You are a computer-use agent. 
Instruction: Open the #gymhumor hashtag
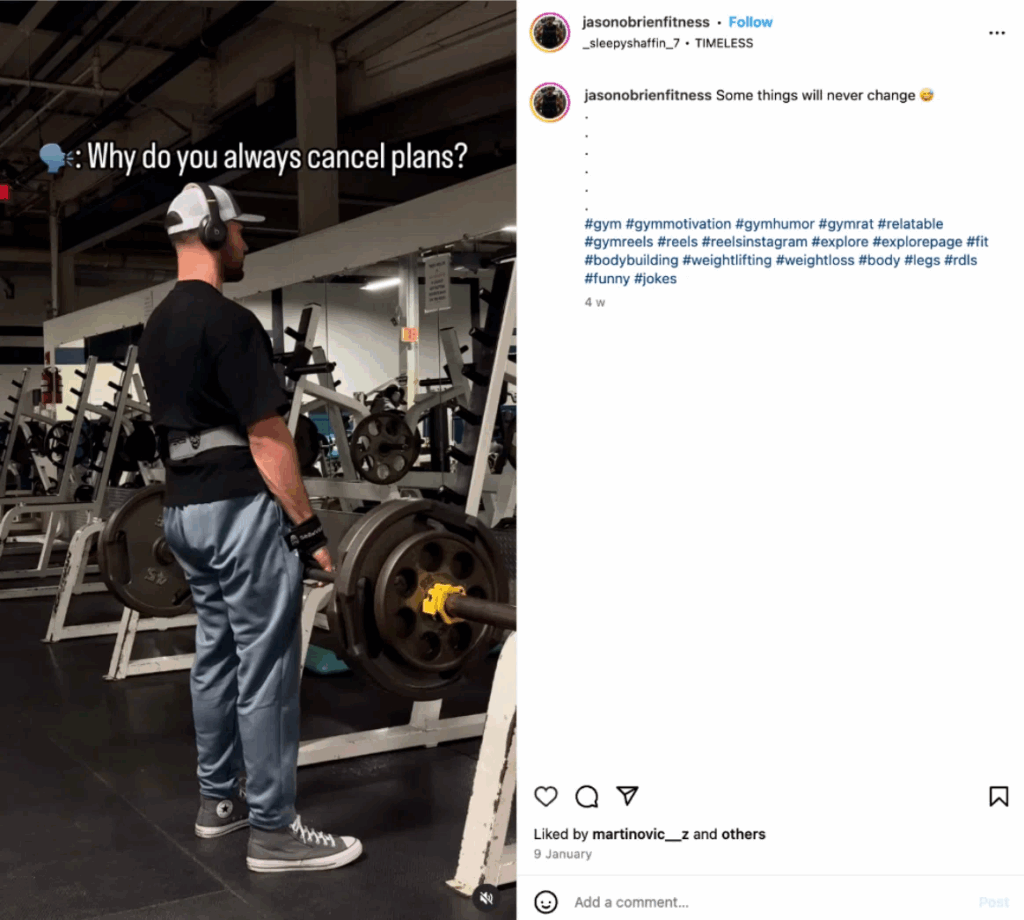pos(775,224)
